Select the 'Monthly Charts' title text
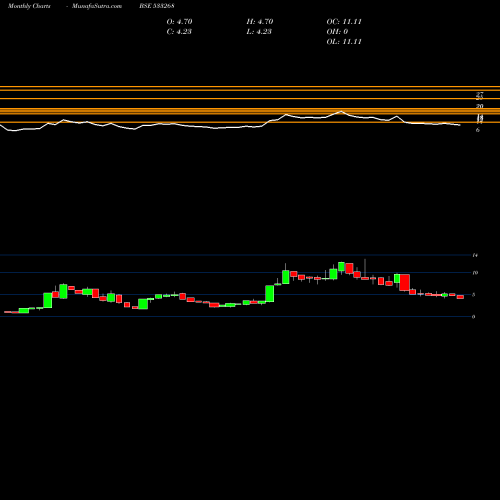Viewport: 500px width, 500px height. tap(29, 6)
